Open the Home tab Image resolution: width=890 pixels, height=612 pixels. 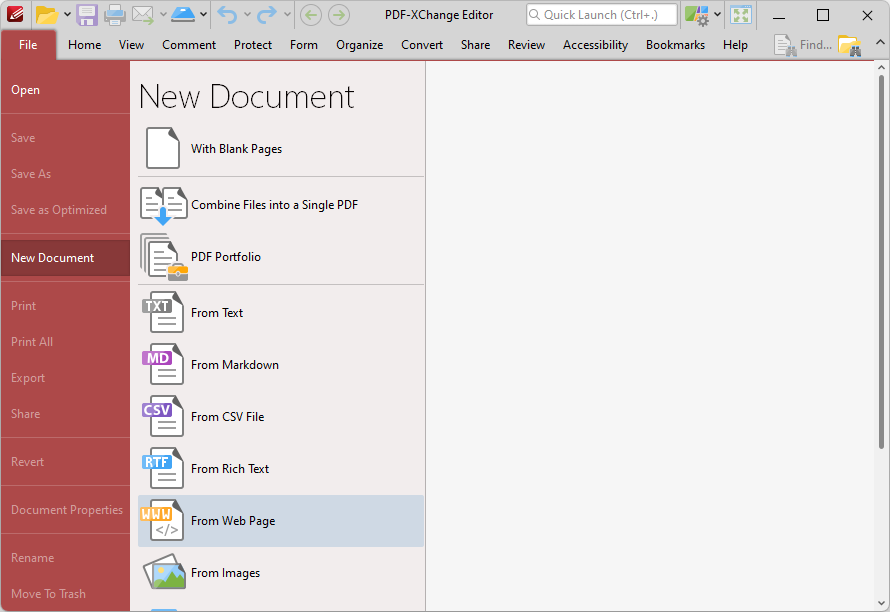point(85,45)
